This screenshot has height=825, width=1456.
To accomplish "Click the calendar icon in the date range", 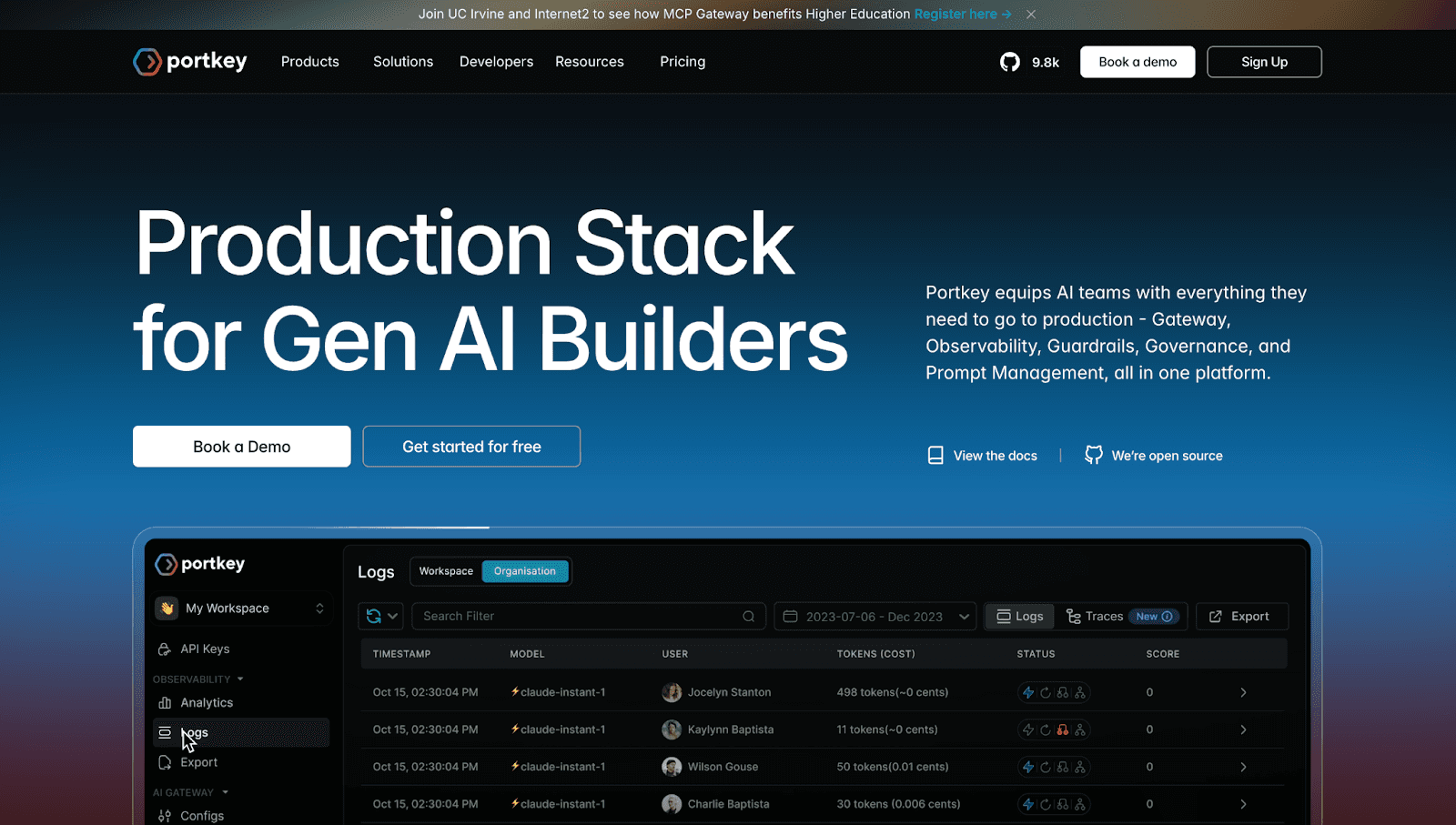I will tap(791, 616).
